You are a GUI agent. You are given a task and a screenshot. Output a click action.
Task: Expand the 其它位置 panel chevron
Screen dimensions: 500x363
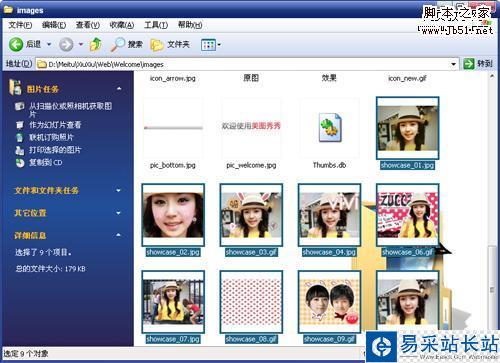tap(118, 213)
